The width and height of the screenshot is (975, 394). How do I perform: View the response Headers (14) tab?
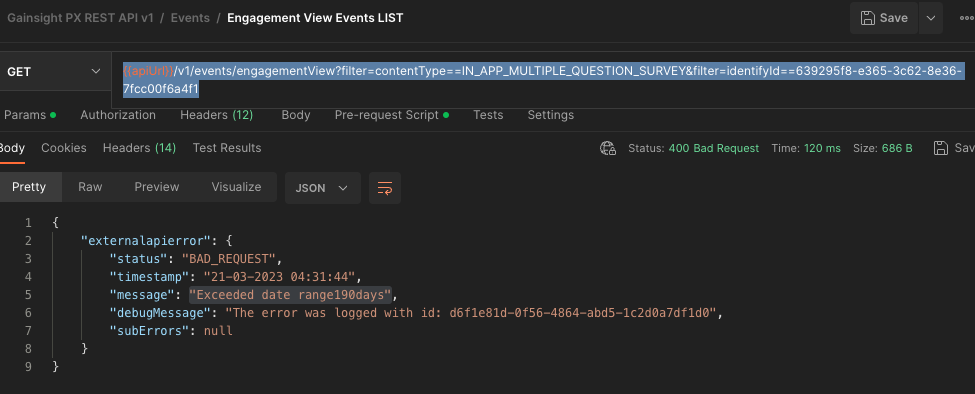click(139, 148)
